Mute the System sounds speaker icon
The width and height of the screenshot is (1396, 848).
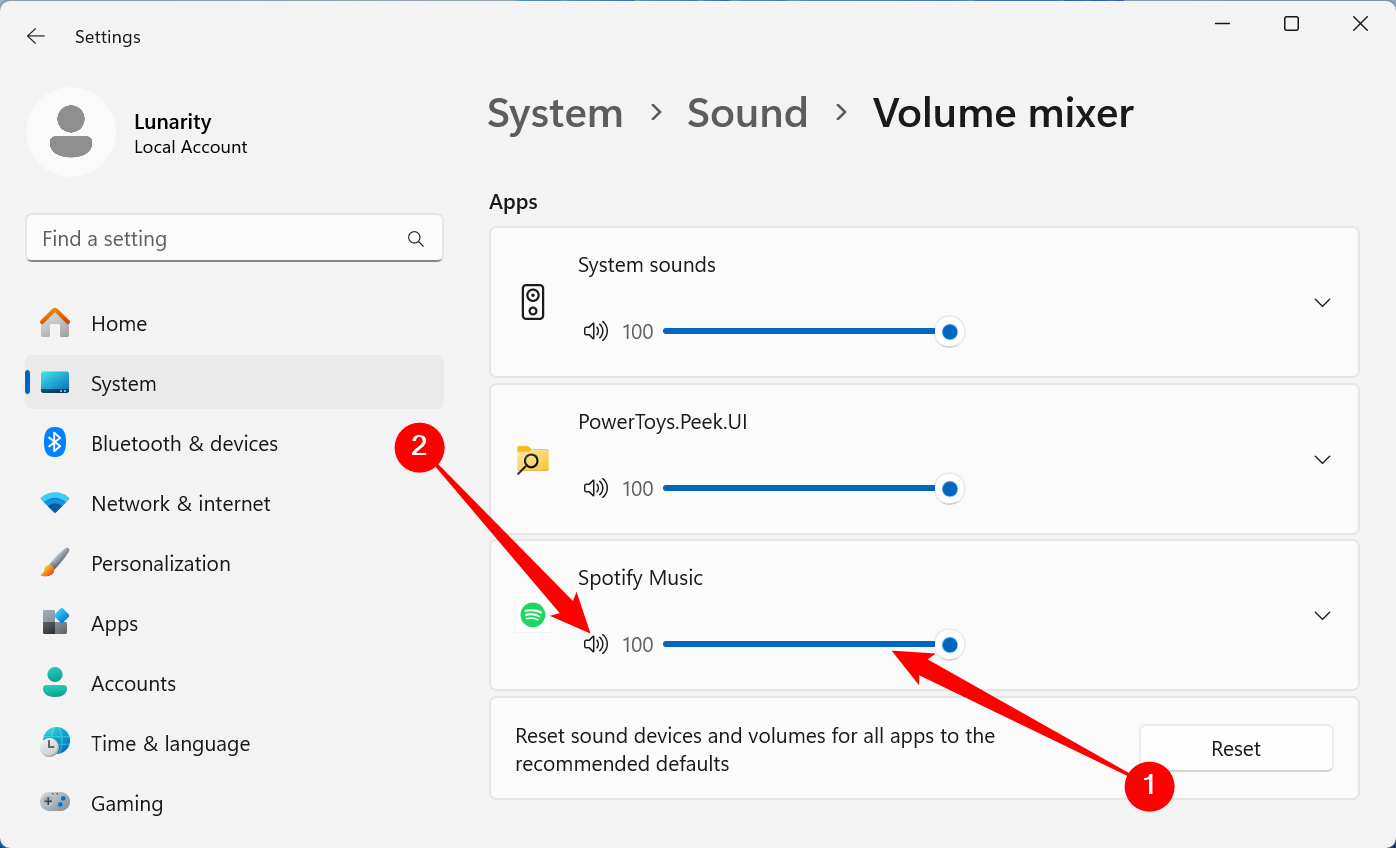(595, 332)
